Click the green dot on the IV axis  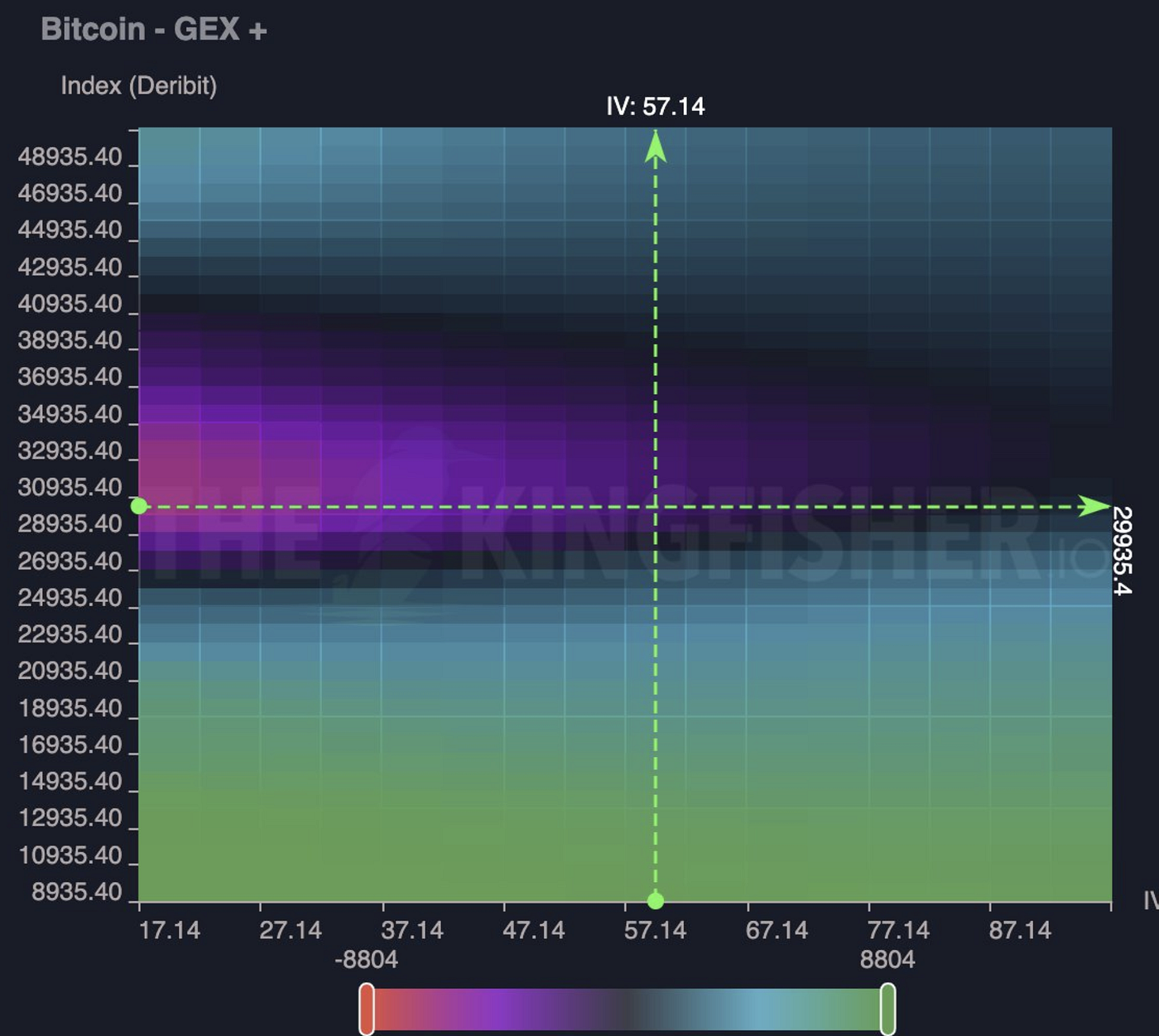pos(656,901)
